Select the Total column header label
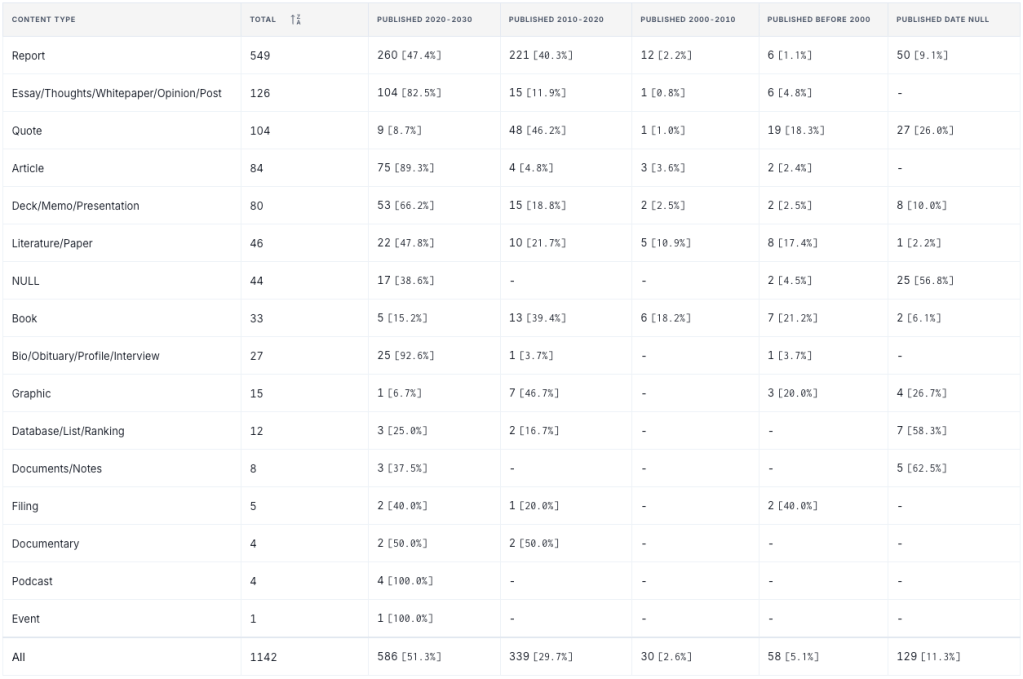Screen dimensions: 1023x679 pos(262,19)
